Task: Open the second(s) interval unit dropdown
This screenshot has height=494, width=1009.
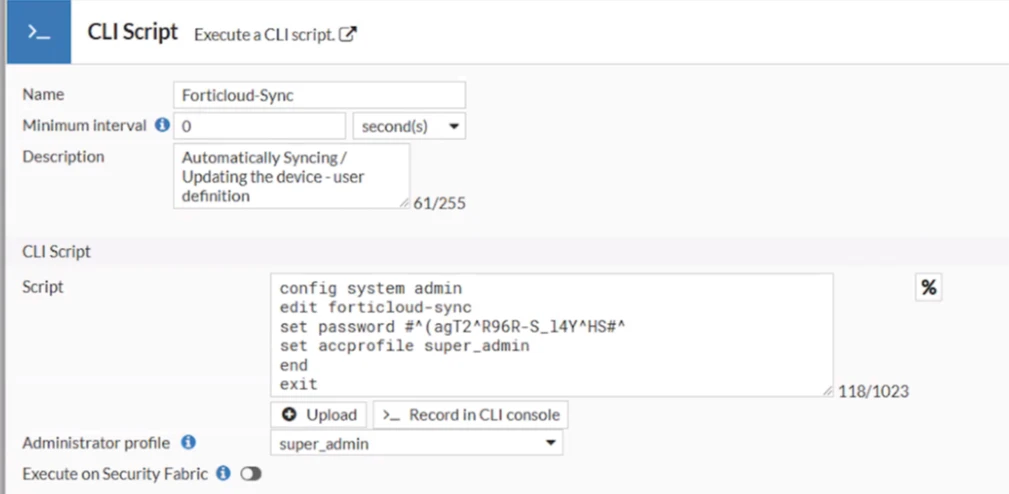Action: tap(409, 126)
